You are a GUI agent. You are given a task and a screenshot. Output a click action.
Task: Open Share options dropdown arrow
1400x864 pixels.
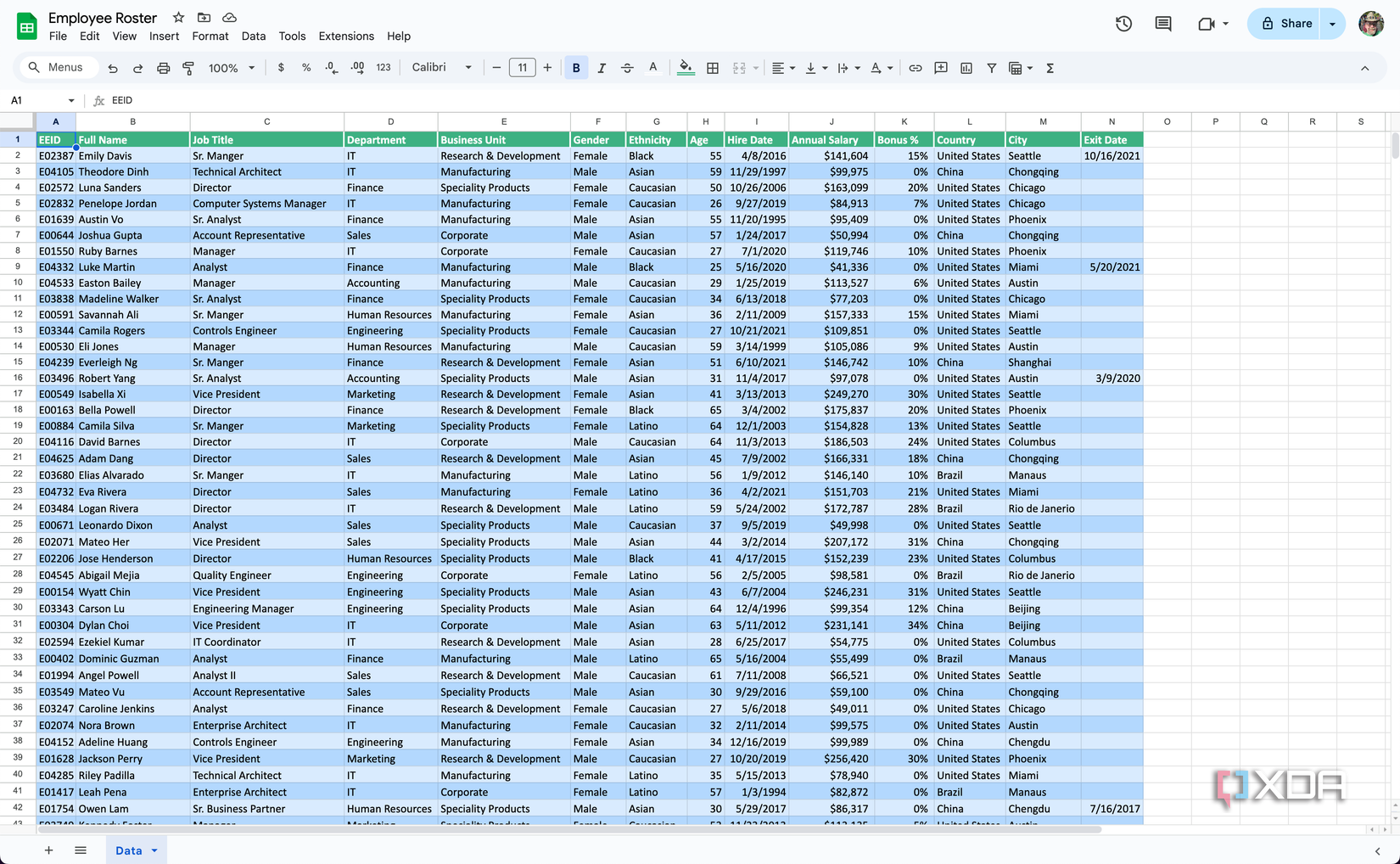tap(1333, 24)
